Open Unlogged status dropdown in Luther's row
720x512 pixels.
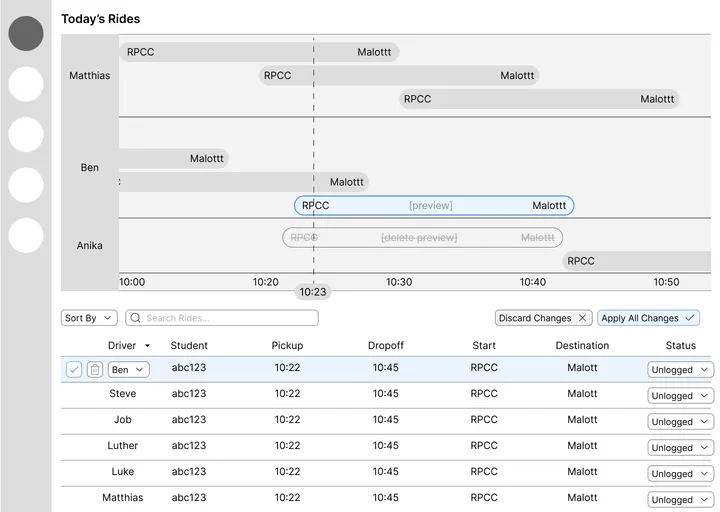(681, 448)
